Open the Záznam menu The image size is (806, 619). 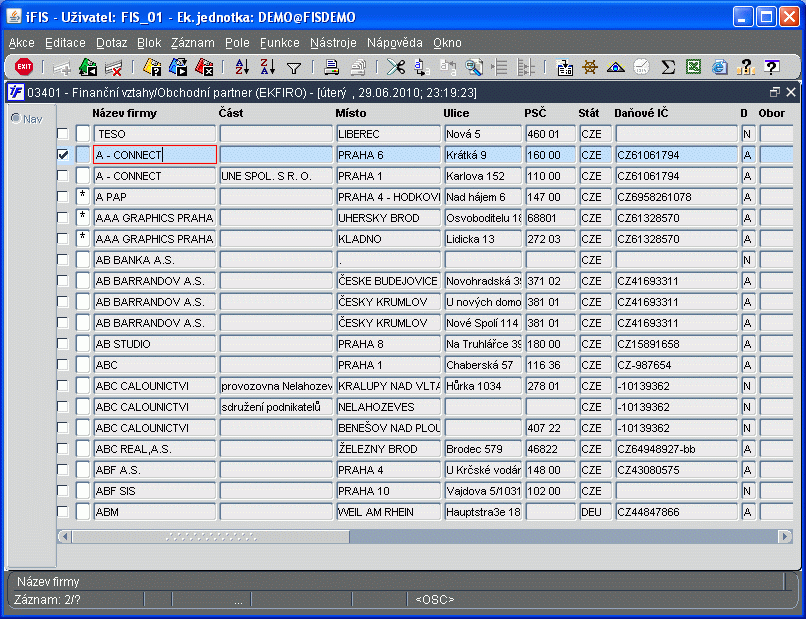point(193,43)
